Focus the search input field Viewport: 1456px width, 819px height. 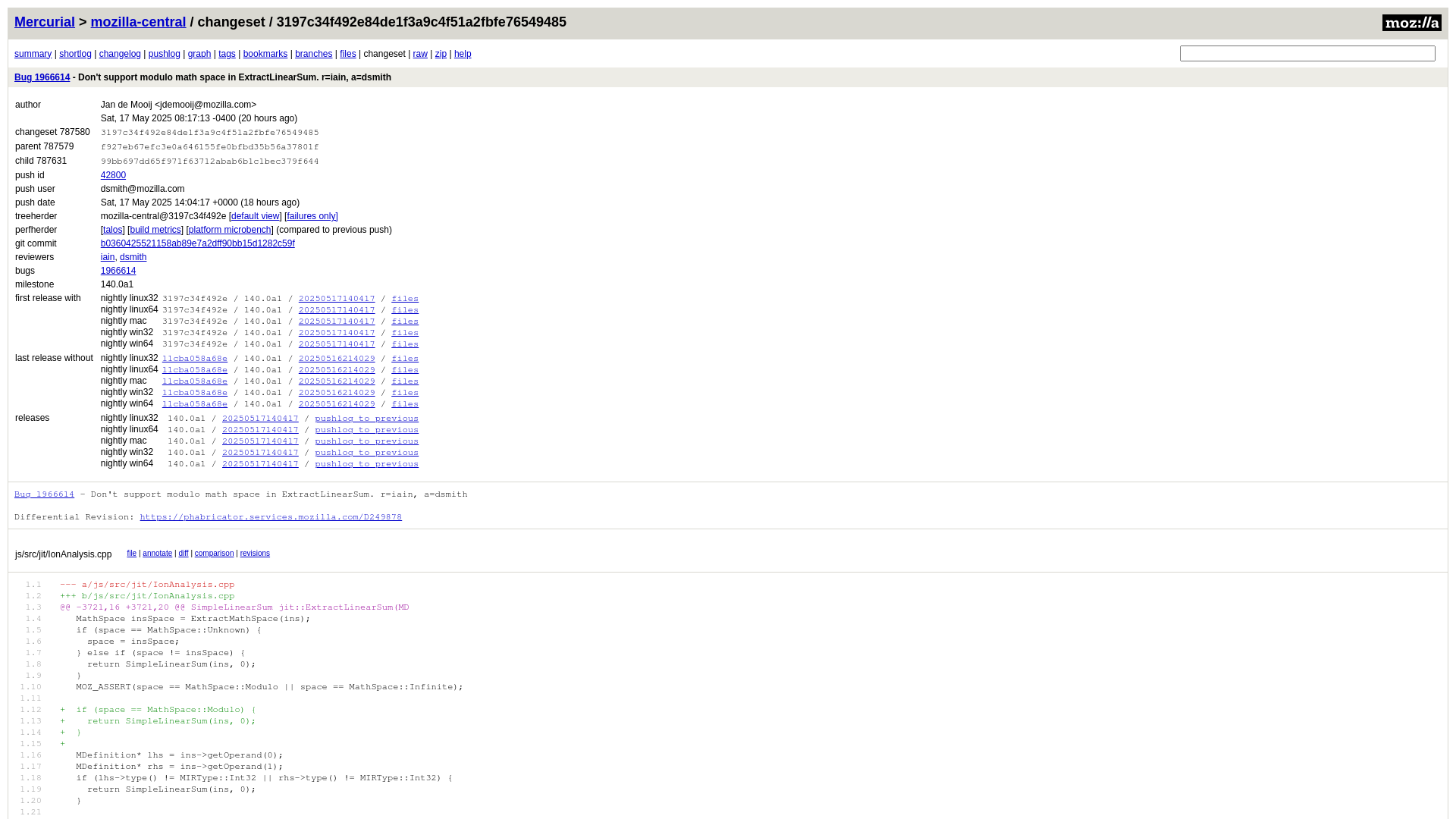[1307, 53]
